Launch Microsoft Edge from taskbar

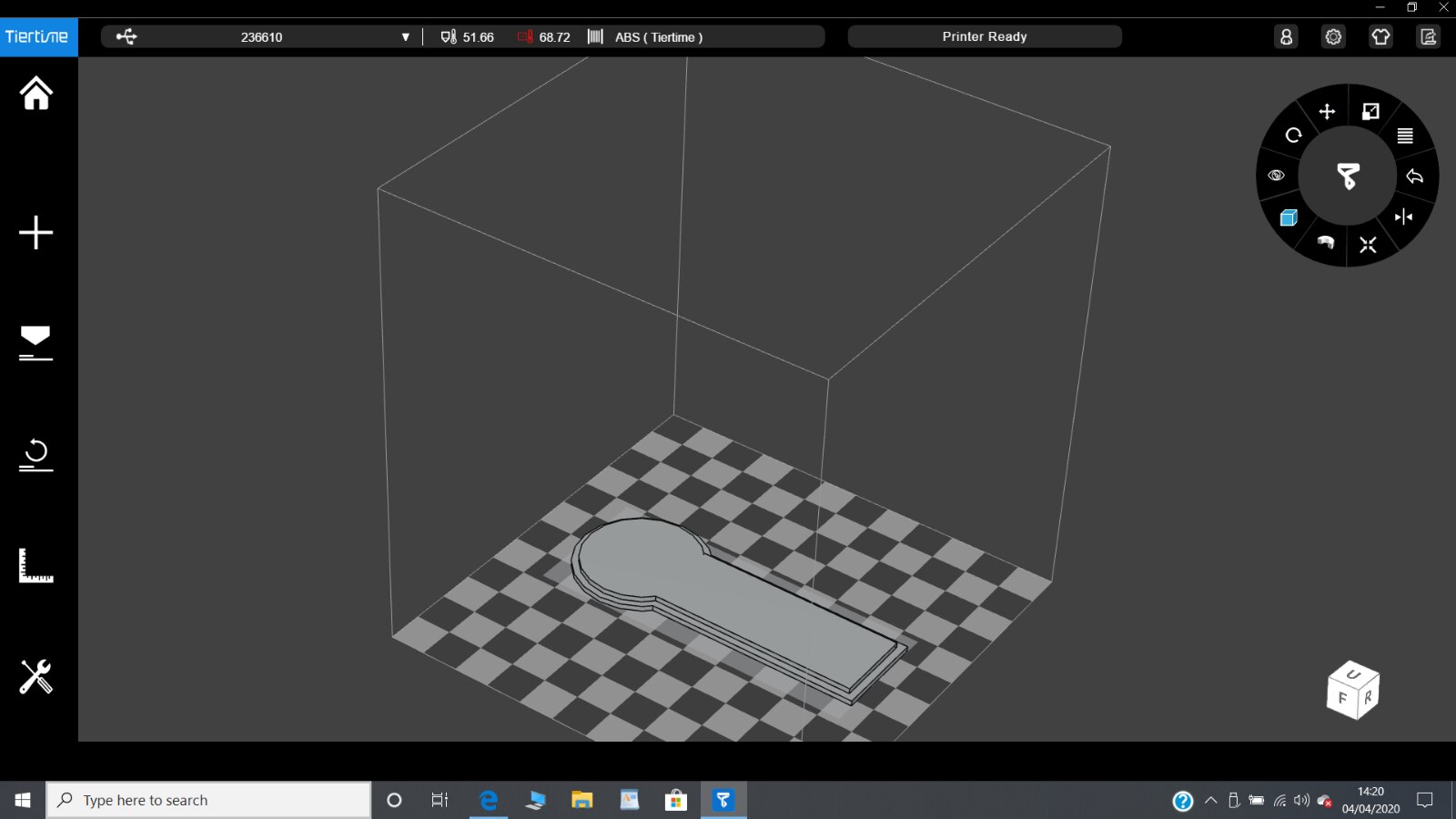point(489,800)
